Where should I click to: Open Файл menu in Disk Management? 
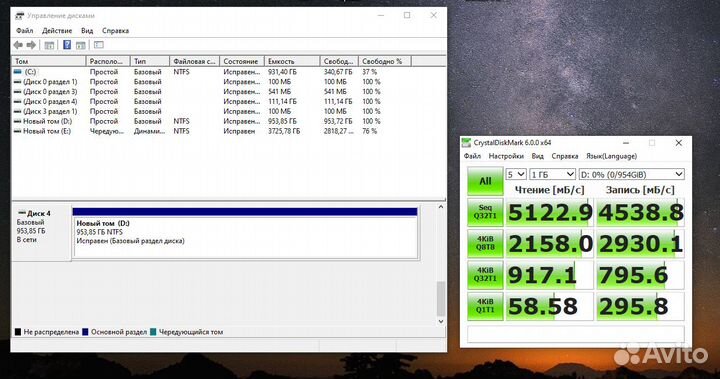(x=24, y=31)
